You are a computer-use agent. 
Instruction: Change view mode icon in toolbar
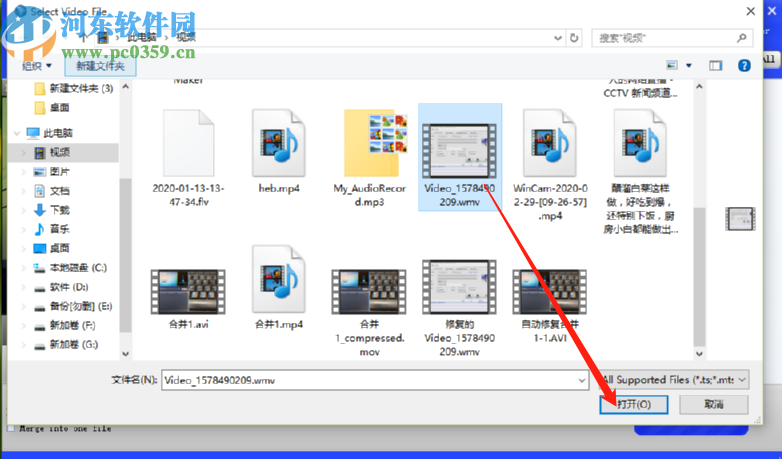click(x=672, y=65)
